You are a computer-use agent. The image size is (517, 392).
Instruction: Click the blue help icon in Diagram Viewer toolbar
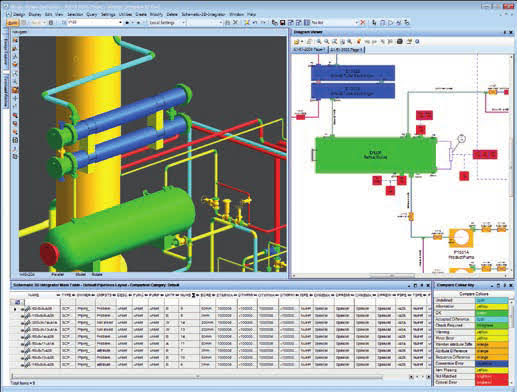(417, 41)
